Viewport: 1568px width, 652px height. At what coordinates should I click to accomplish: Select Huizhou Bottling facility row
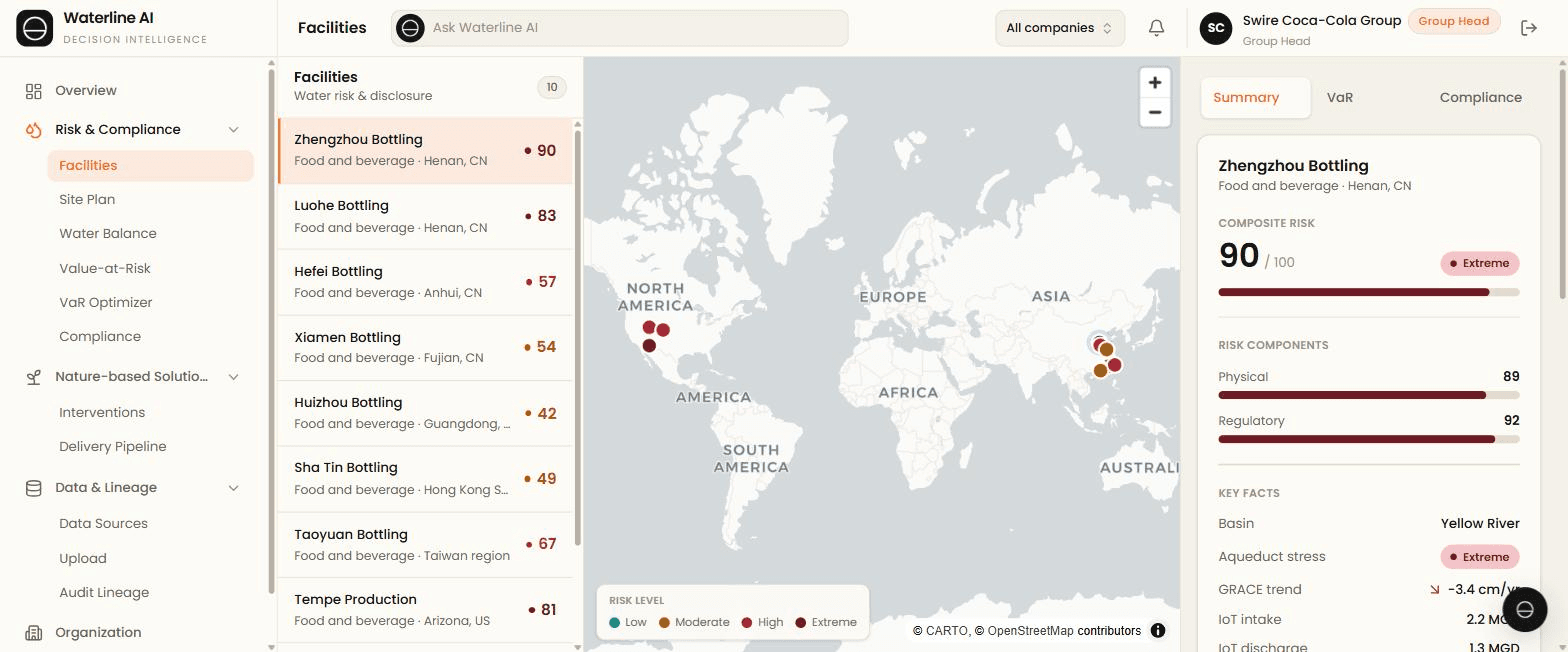425,413
